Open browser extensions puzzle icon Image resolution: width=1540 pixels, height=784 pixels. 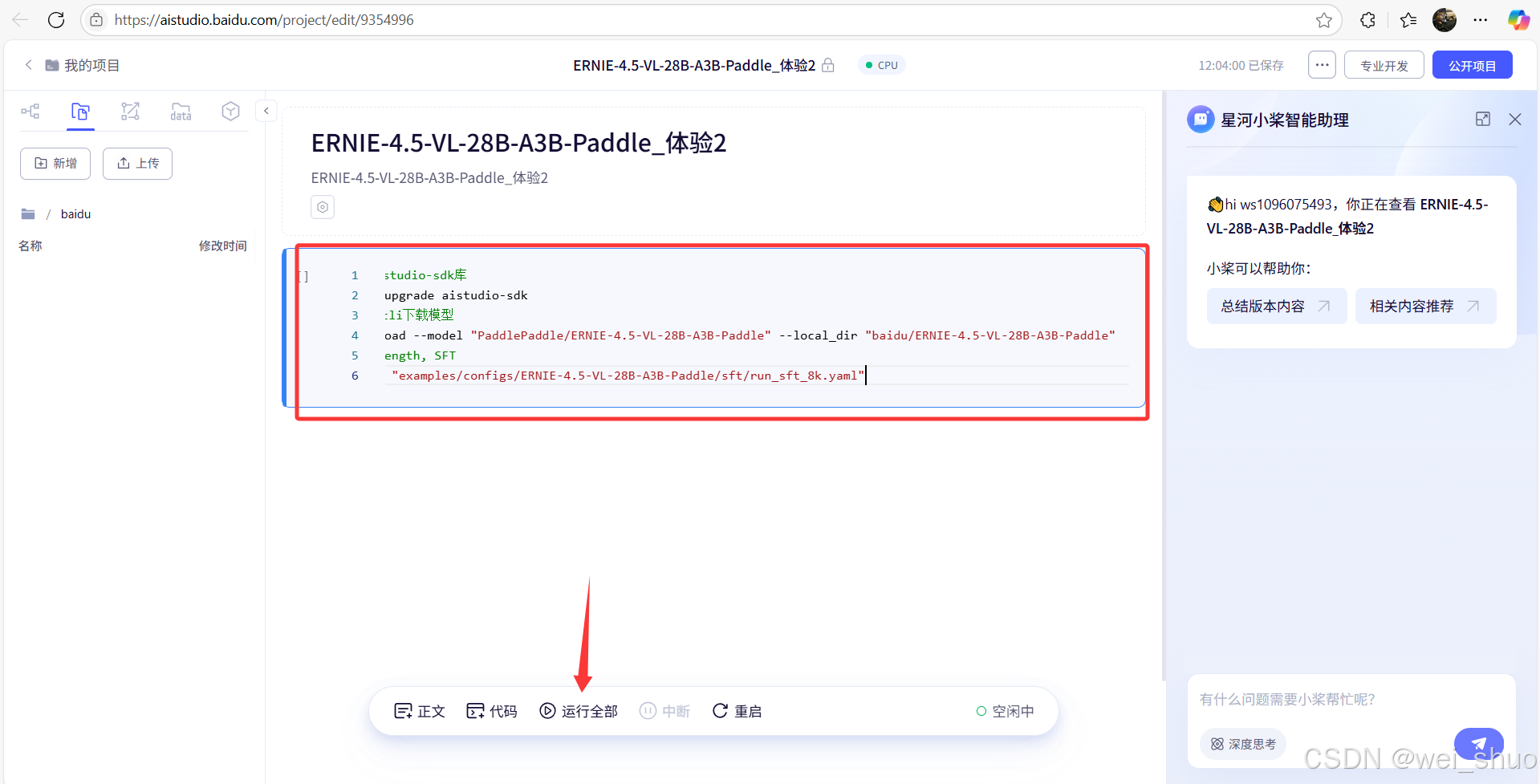click(x=1368, y=20)
